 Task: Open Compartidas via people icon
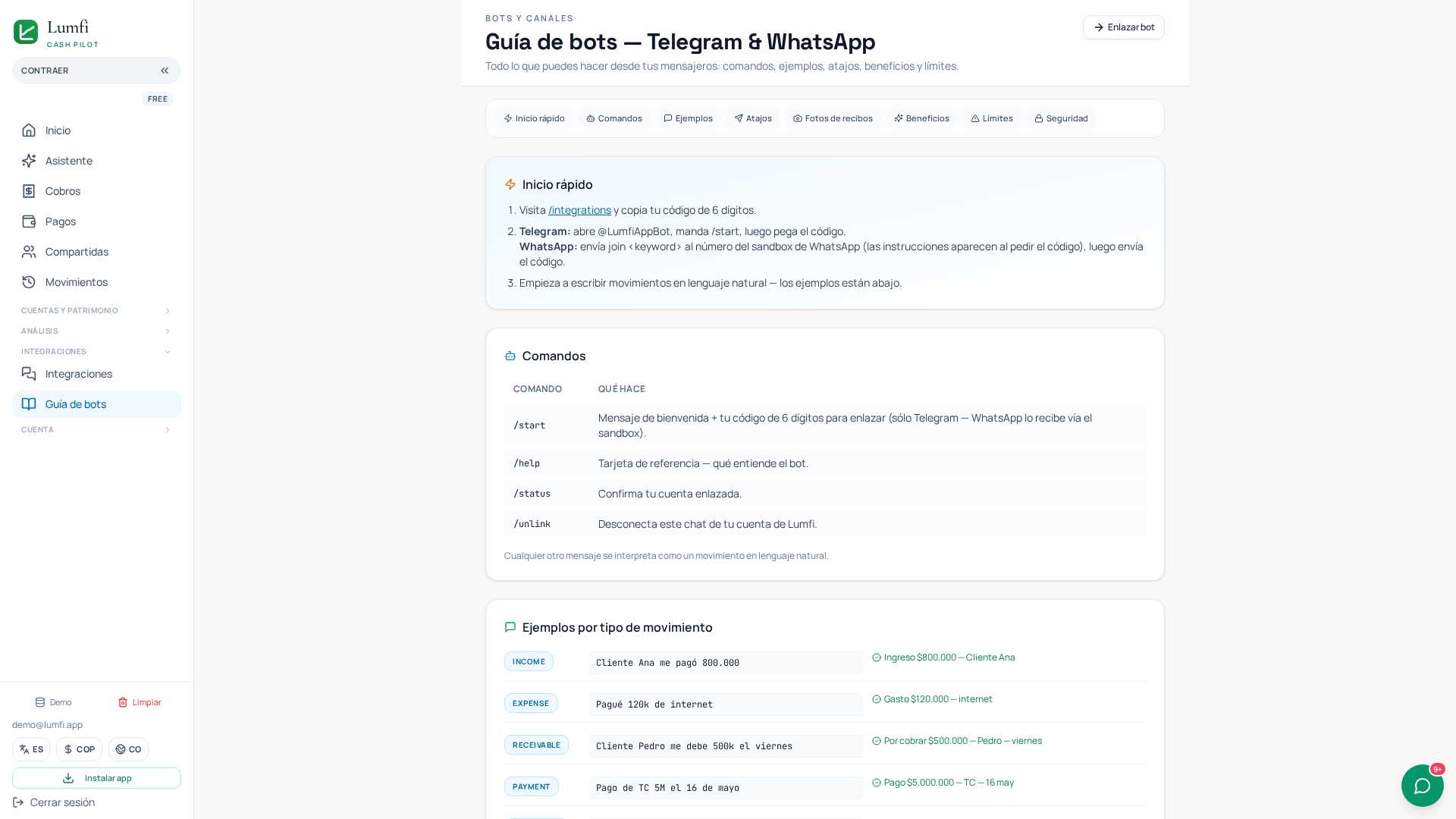29,252
